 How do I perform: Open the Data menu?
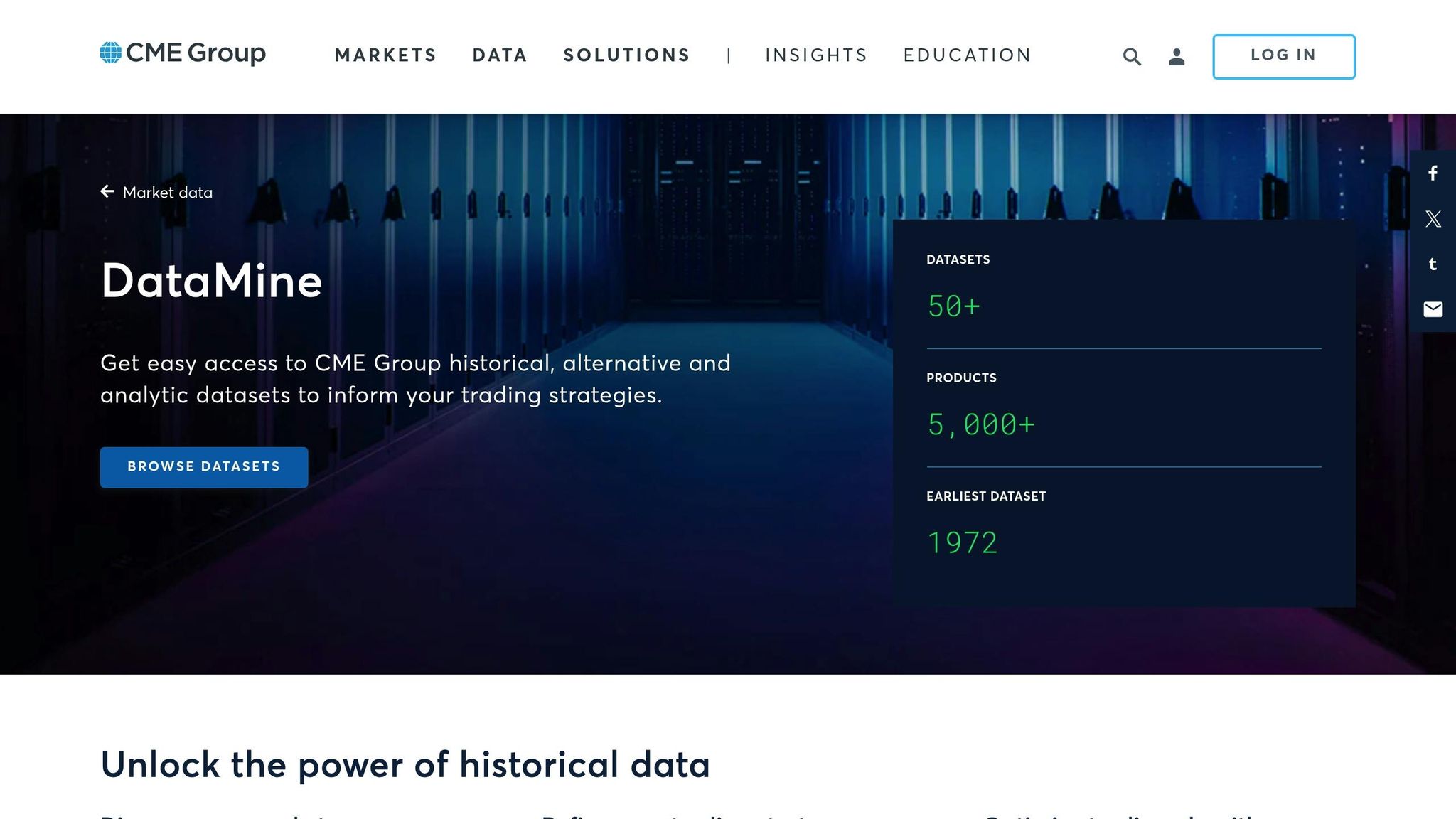pos(500,55)
